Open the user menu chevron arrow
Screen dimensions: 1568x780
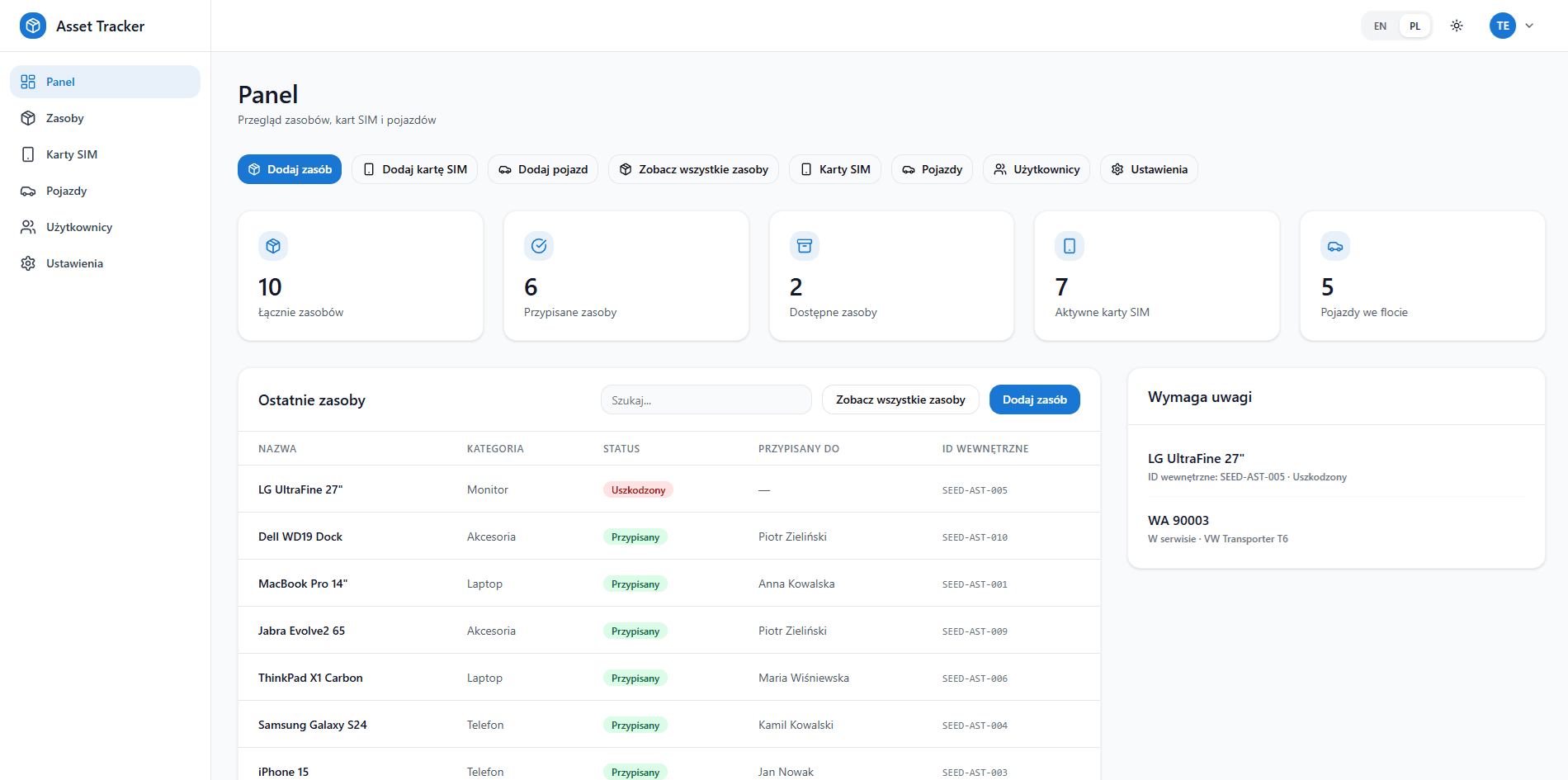click(x=1529, y=26)
